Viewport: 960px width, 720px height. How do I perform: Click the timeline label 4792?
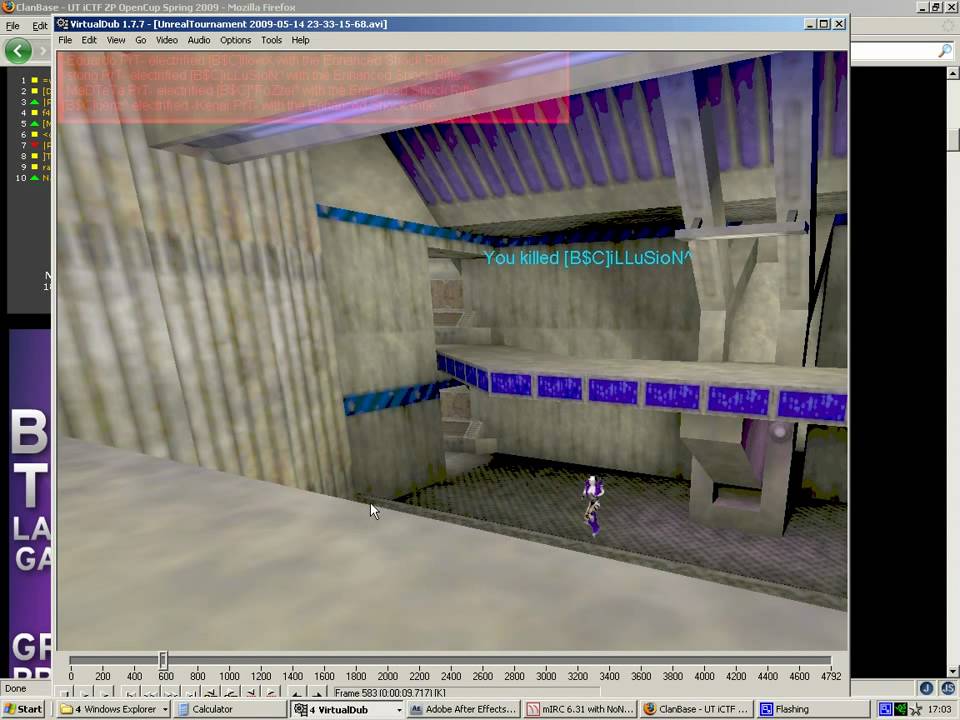[x=831, y=676]
